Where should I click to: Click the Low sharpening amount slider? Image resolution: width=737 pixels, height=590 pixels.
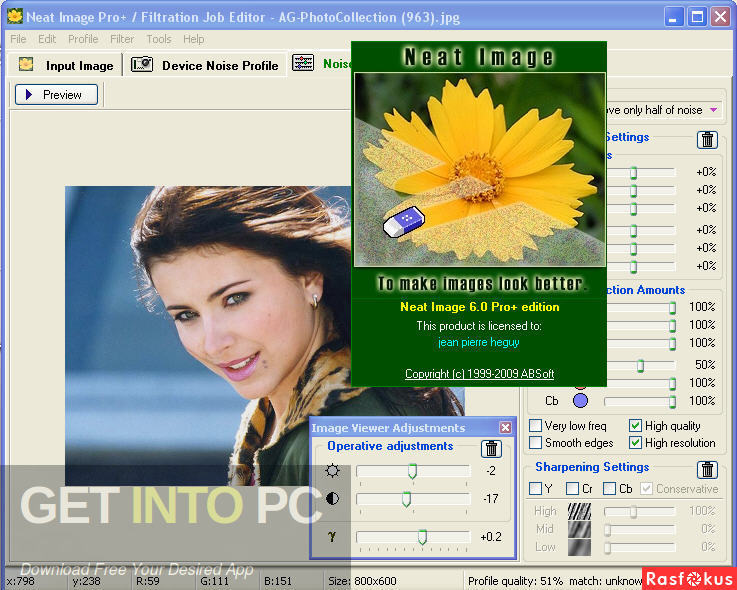pyautogui.click(x=640, y=547)
